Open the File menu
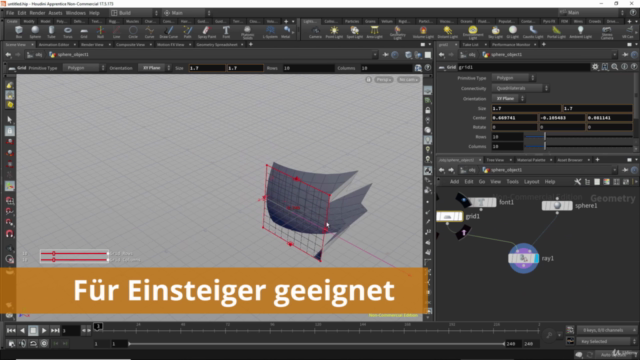The height and width of the screenshot is (360, 640). (10, 13)
